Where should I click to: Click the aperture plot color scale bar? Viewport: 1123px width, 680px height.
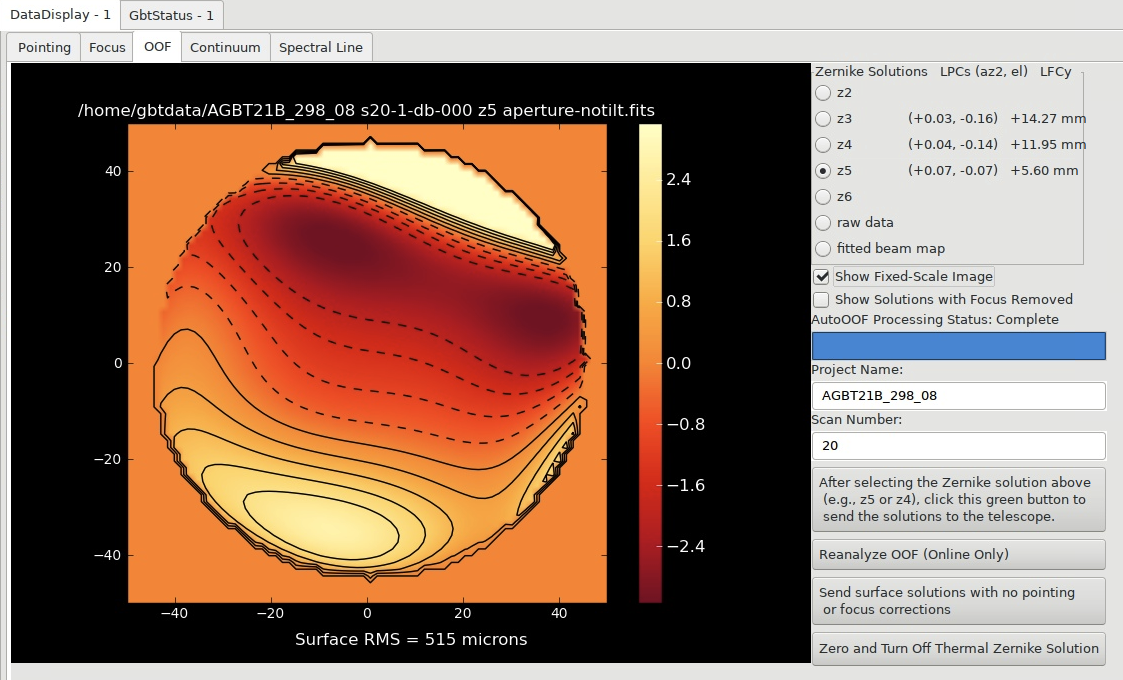click(x=650, y=363)
